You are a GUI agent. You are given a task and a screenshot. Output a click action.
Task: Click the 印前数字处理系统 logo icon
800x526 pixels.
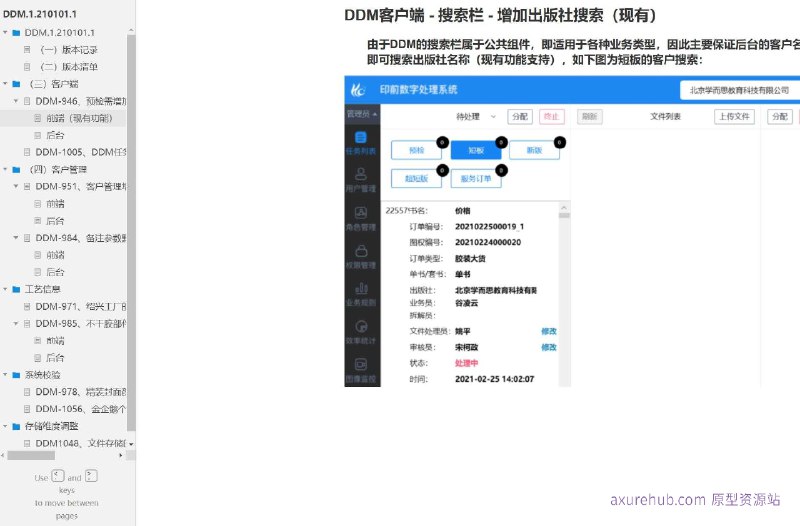(x=358, y=90)
